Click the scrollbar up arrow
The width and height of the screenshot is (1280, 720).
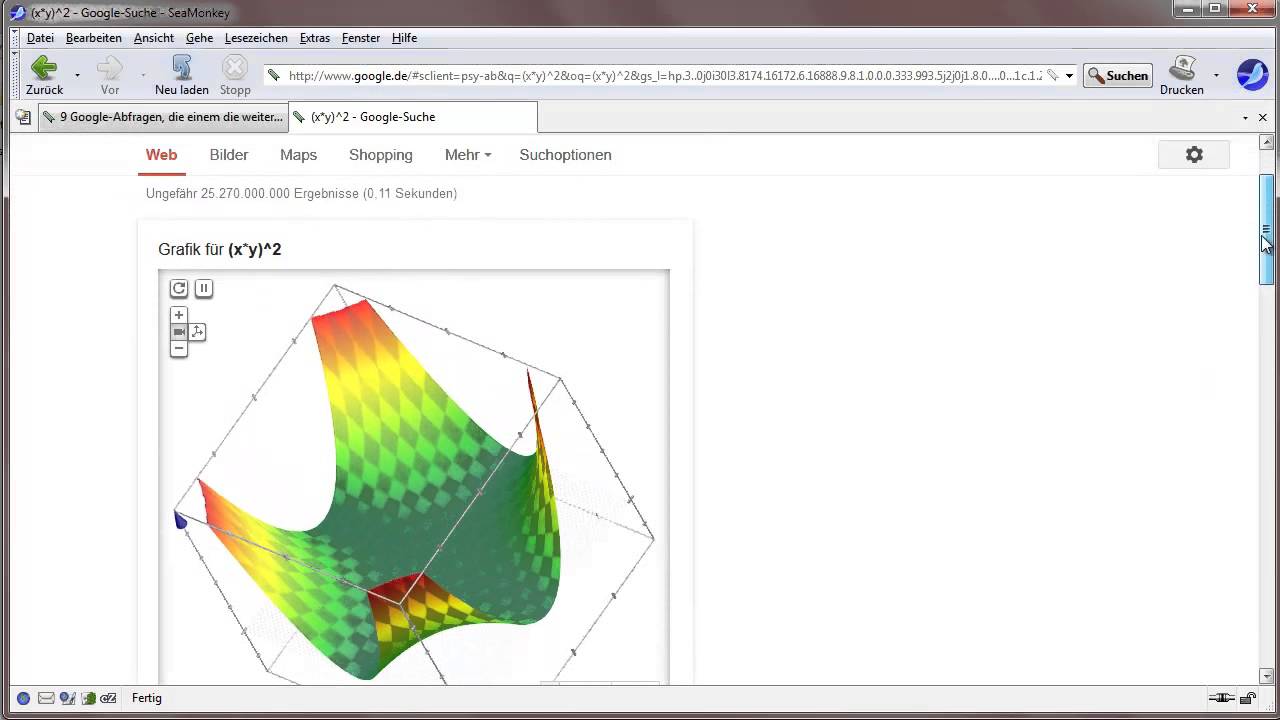coord(1266,142)
